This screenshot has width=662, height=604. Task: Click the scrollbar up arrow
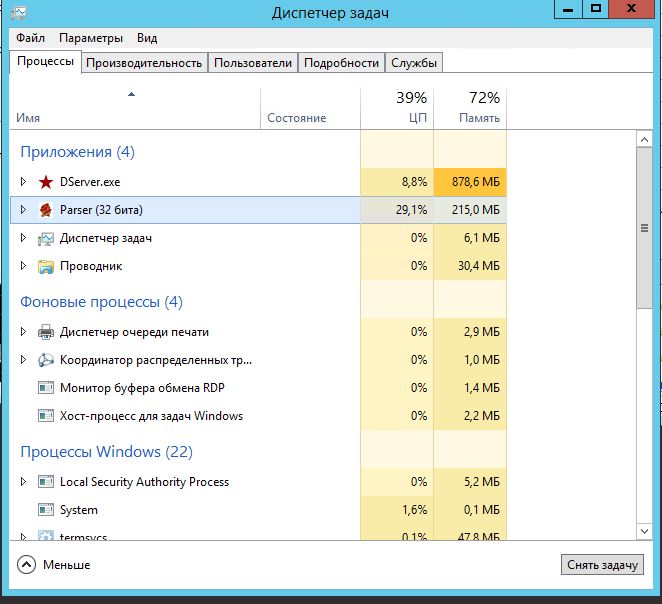click(644, 140)
